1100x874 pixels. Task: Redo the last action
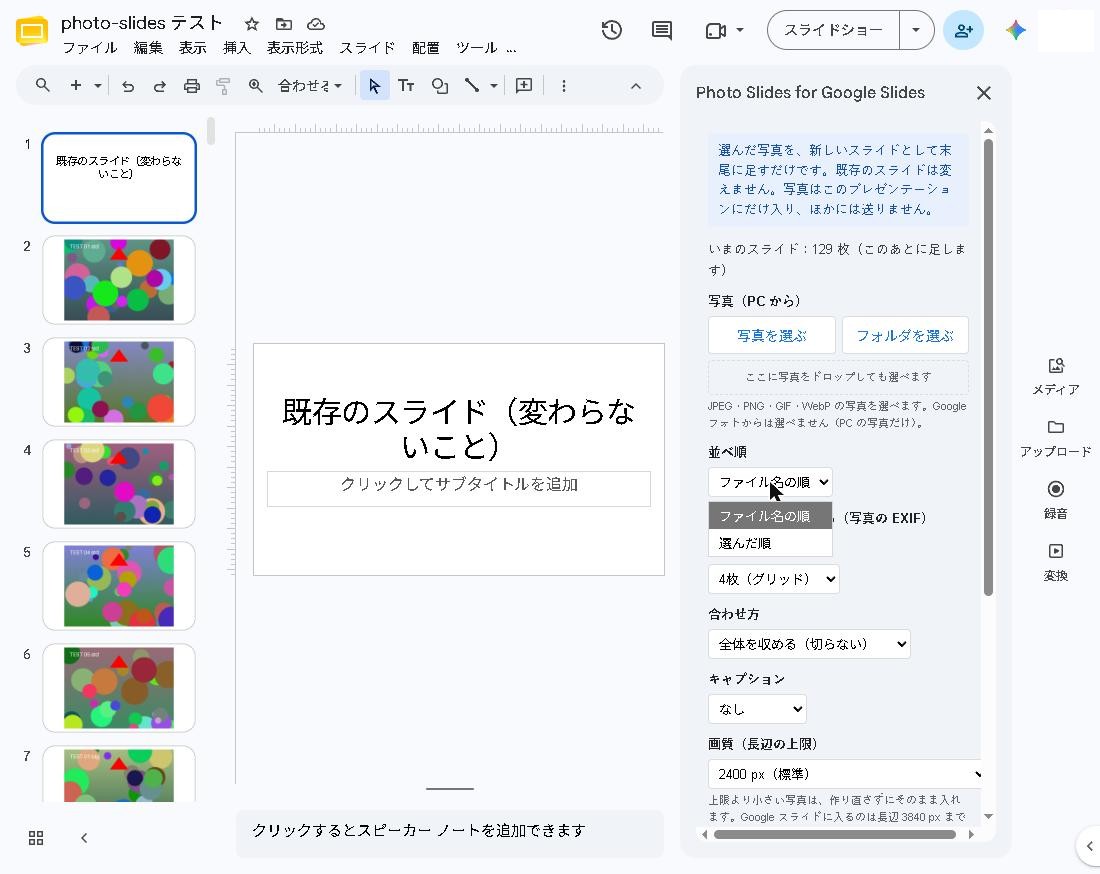(160, 86)
